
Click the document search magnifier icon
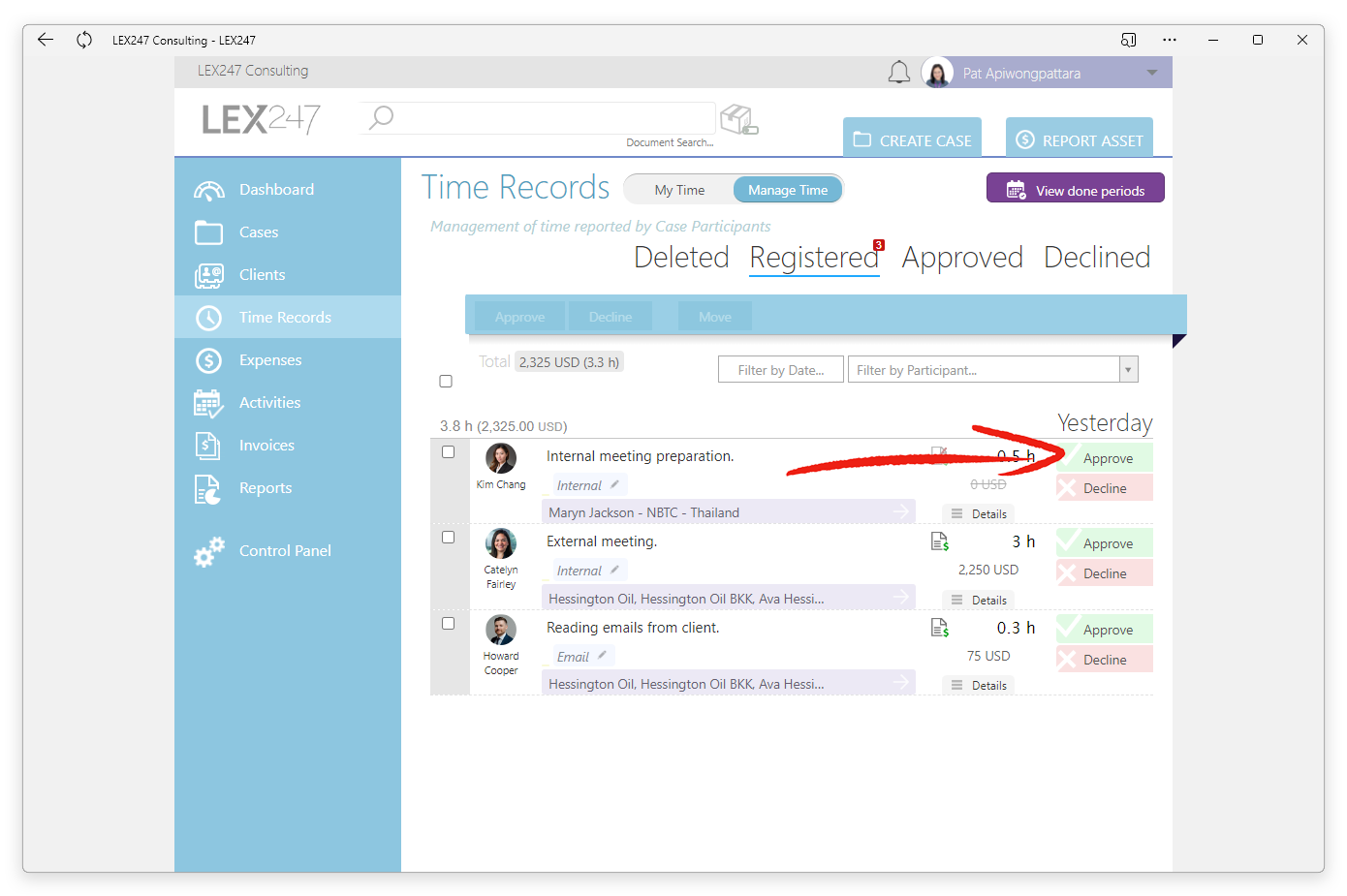[382, 117]
